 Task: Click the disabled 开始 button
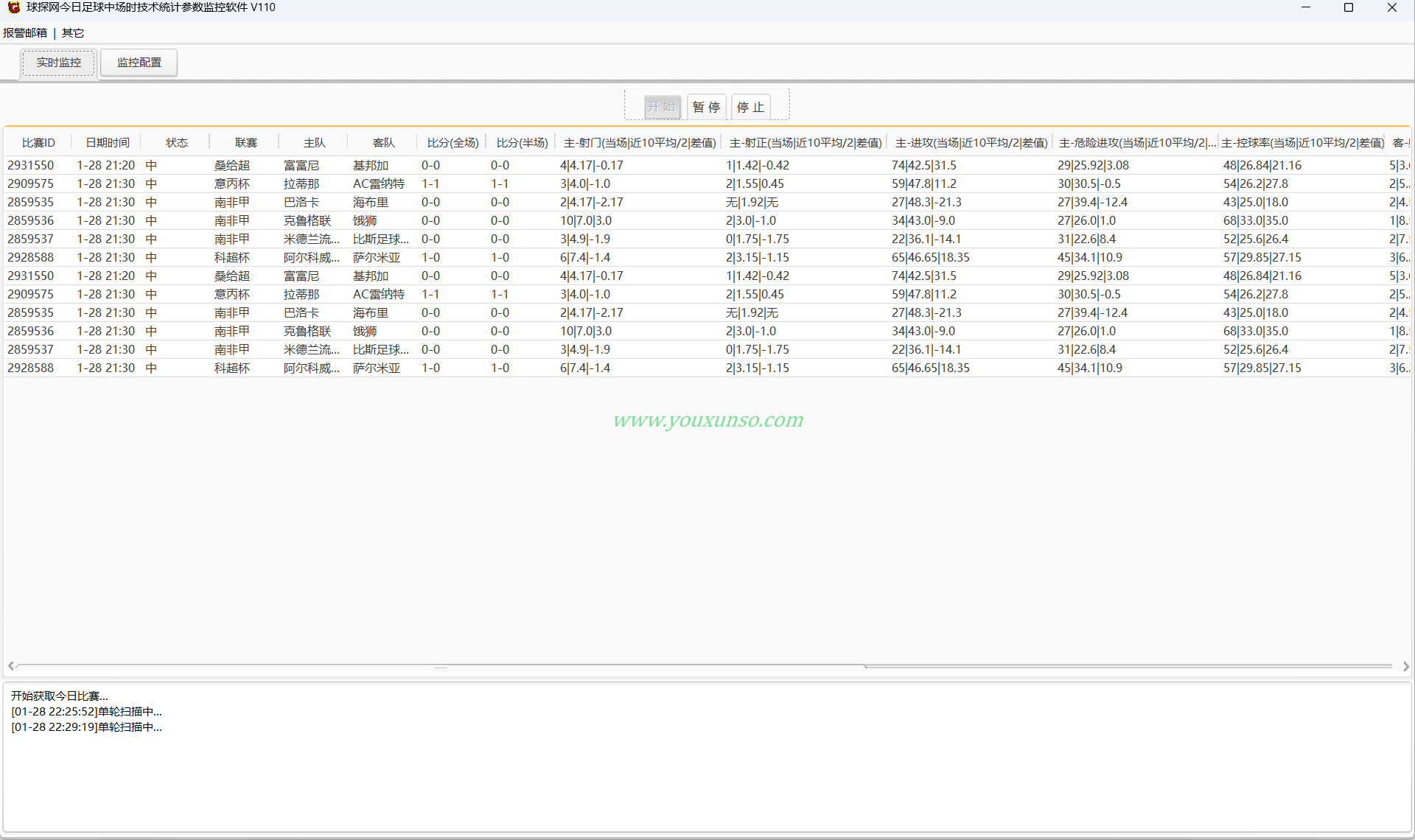pyautogui.click(x=662, y=107)
